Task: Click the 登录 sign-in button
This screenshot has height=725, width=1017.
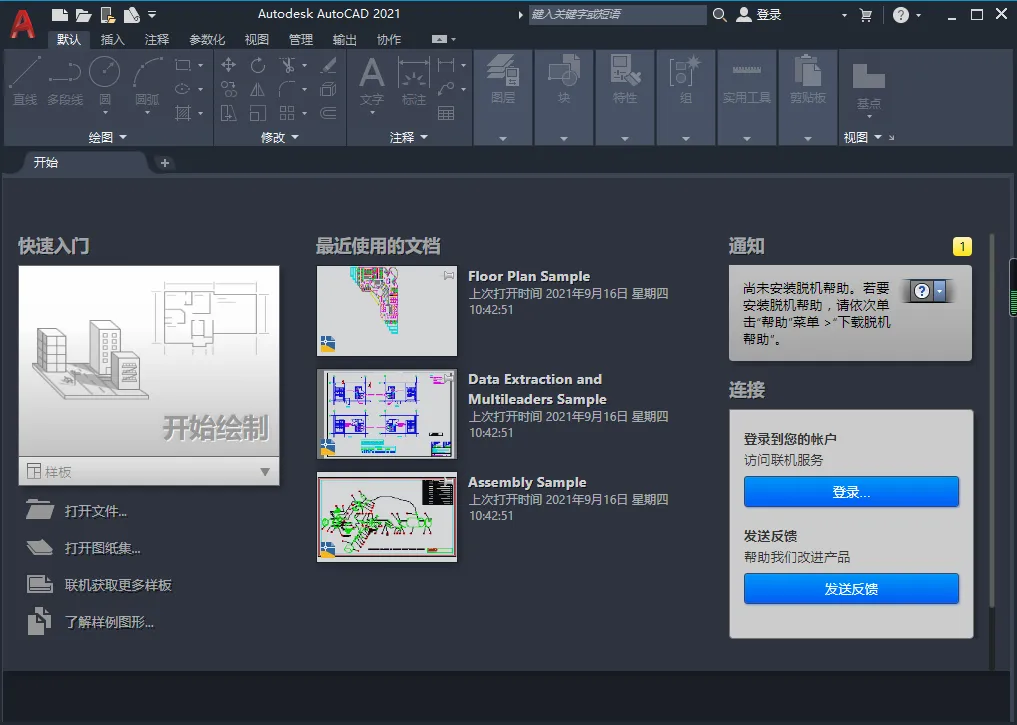Action: [x=850, y=491]
